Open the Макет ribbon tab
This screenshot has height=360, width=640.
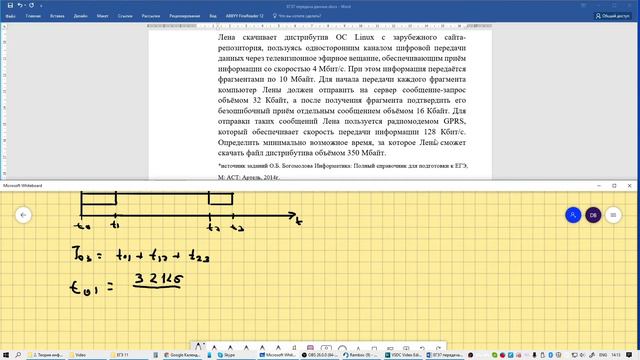coord(102,16)
